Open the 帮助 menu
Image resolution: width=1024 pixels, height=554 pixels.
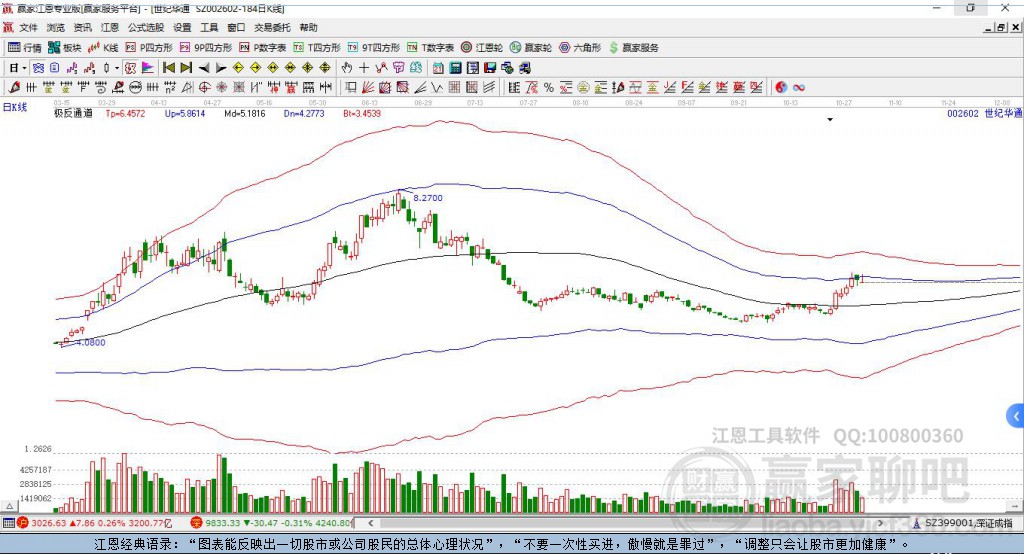pos(308,27)
